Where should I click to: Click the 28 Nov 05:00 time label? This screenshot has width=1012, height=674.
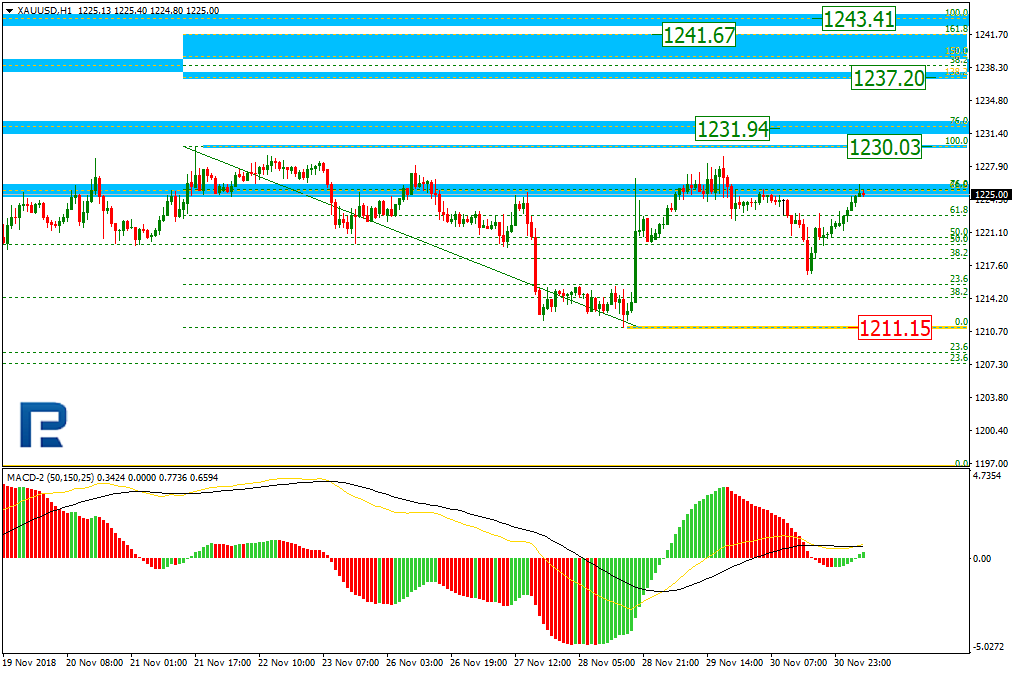click(606, 662)
